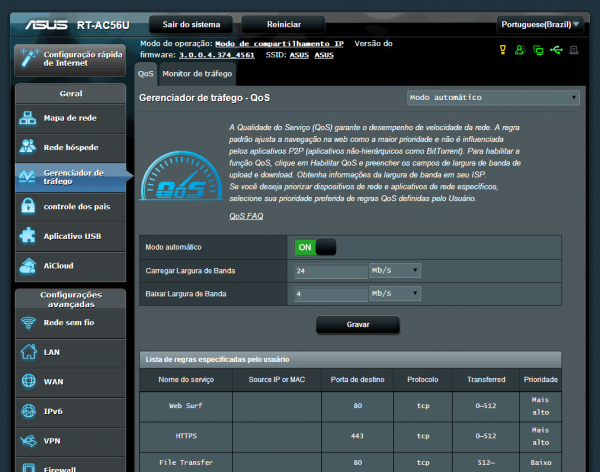The width and height of the screenshot is (600, 472).
Task: Click the Web Surf service name cell
Action: pos(186,406)
